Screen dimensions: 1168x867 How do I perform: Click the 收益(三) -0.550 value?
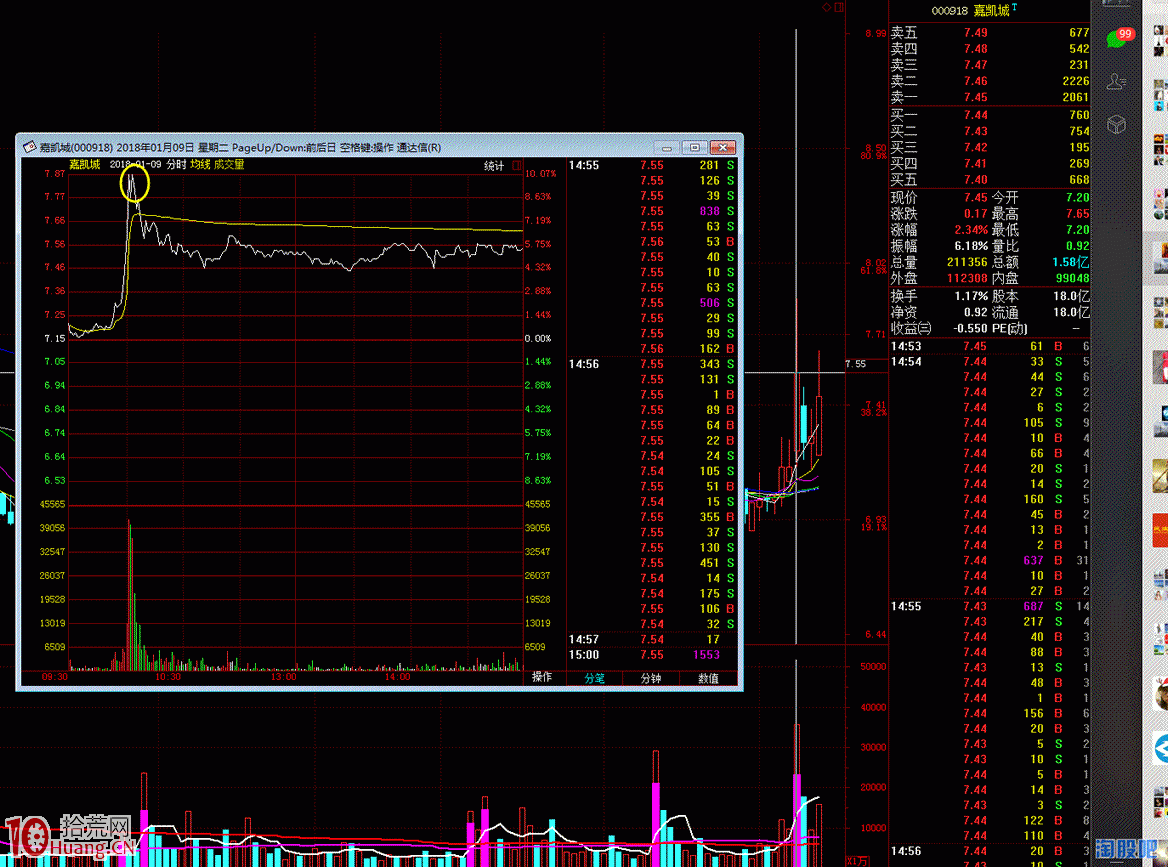(x=970, y=328)
